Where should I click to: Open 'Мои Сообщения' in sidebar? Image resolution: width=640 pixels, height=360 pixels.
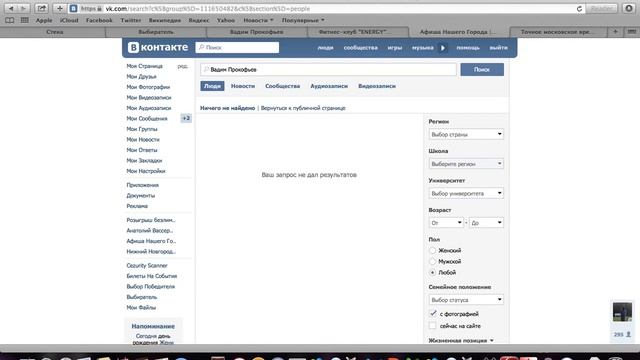(x=147, y=118)
